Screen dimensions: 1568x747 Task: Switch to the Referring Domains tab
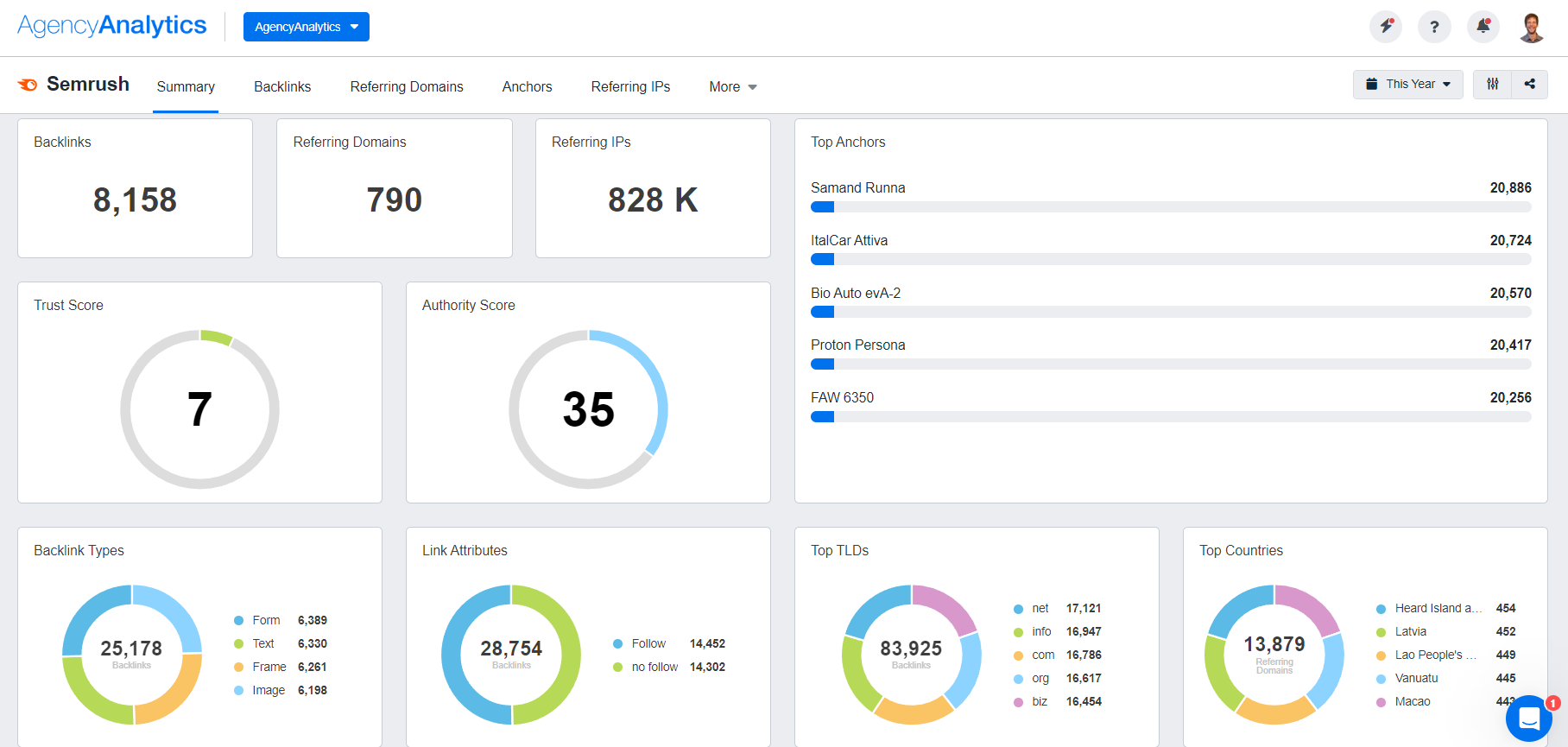pos(407,87)
